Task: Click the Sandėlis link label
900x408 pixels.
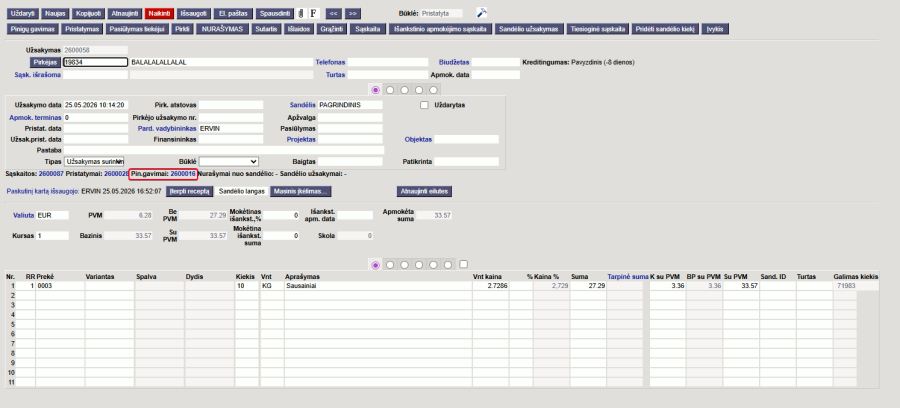Action: [x=303, y=105]
